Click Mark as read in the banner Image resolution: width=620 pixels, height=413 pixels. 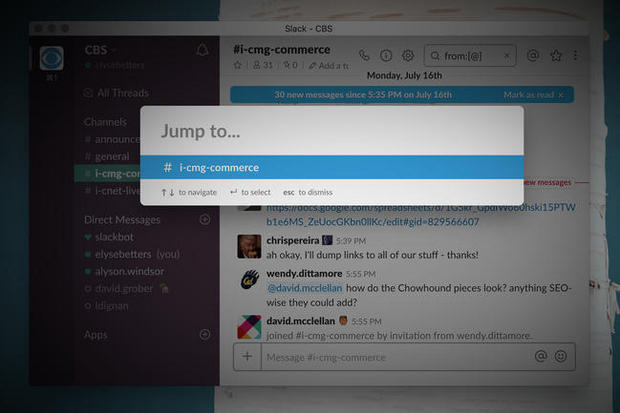[529, 95]
